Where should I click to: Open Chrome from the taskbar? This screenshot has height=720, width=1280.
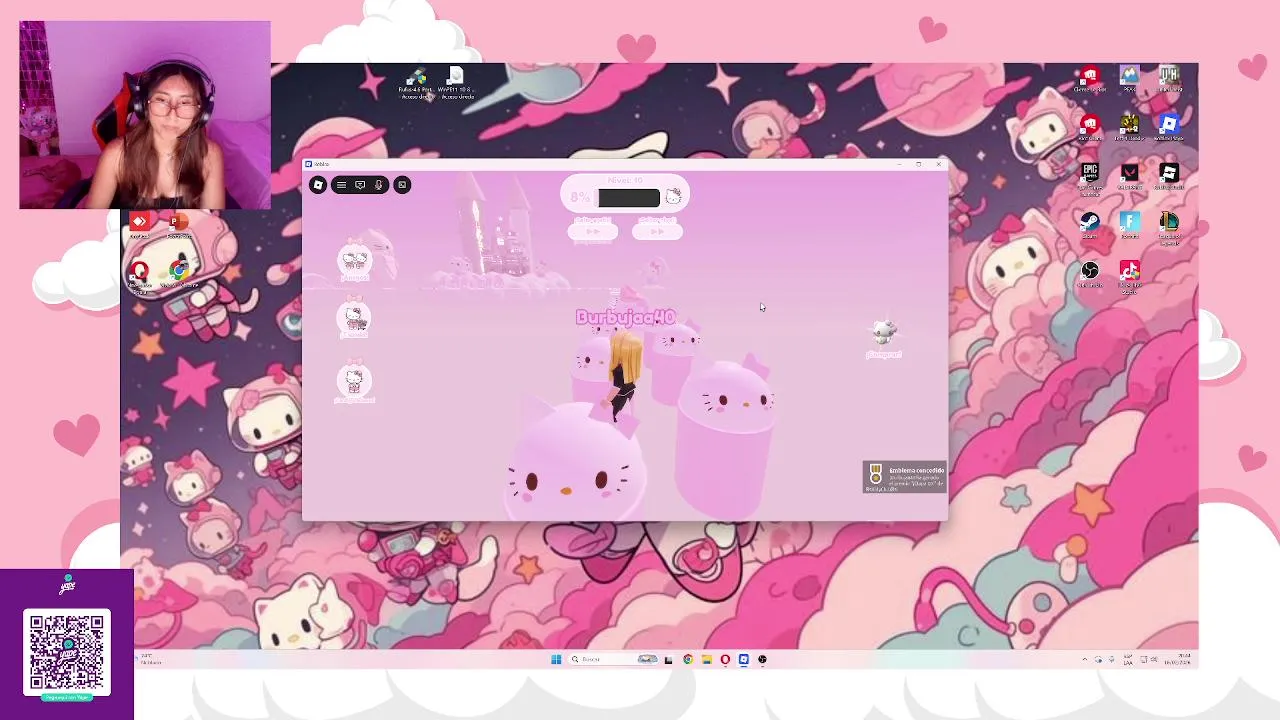[688, 659]
